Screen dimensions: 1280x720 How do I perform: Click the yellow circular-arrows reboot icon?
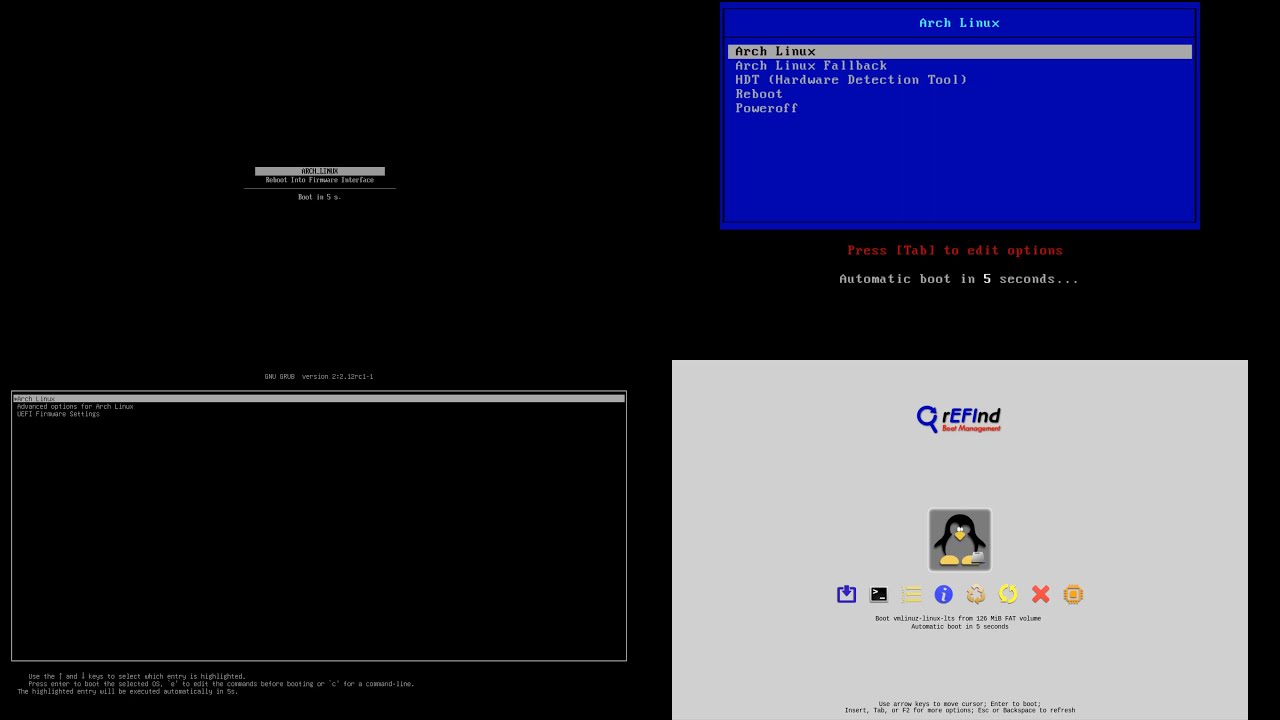(1008, 595)
